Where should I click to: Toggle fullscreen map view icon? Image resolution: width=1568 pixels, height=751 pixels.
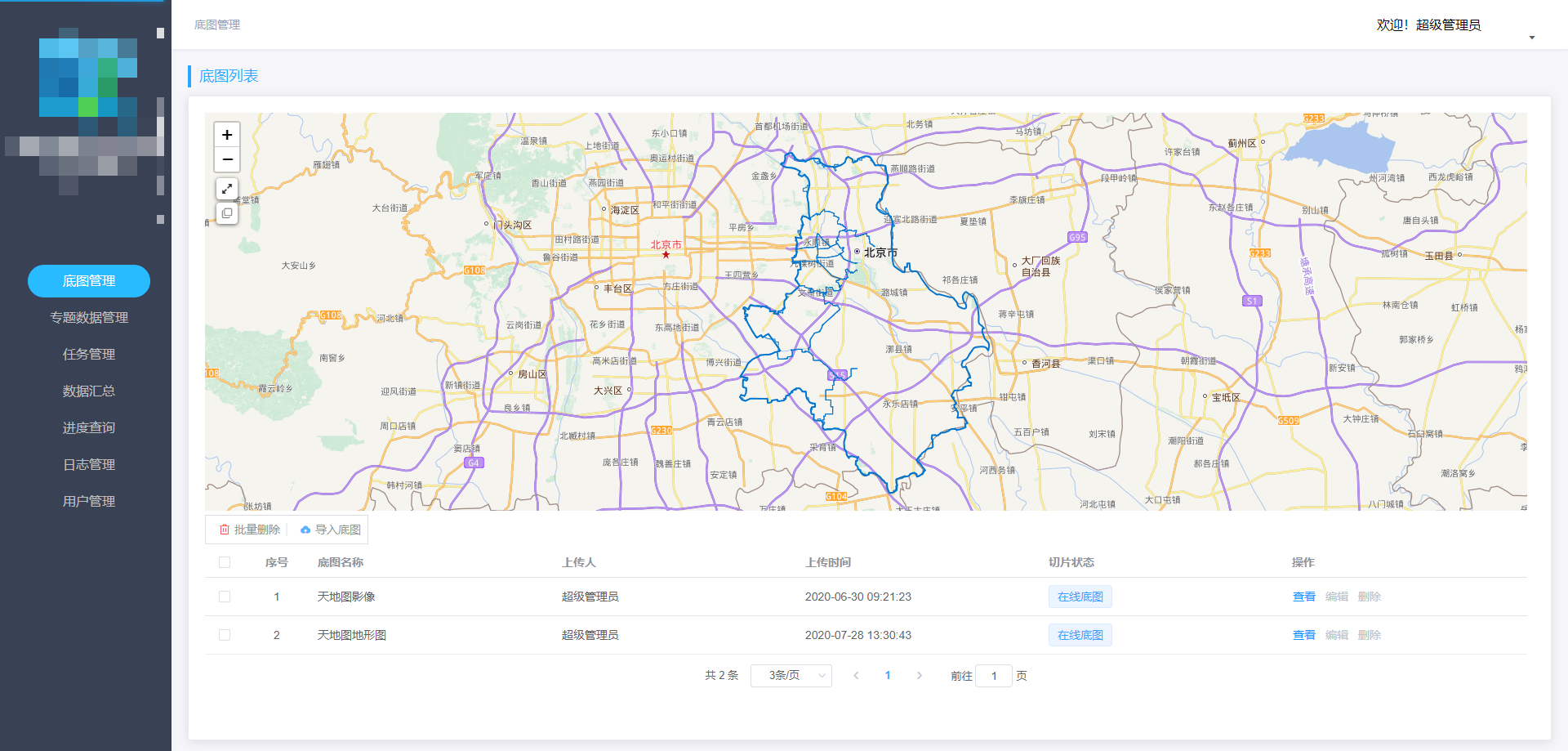pyautogui.click(x=227, y=189)
